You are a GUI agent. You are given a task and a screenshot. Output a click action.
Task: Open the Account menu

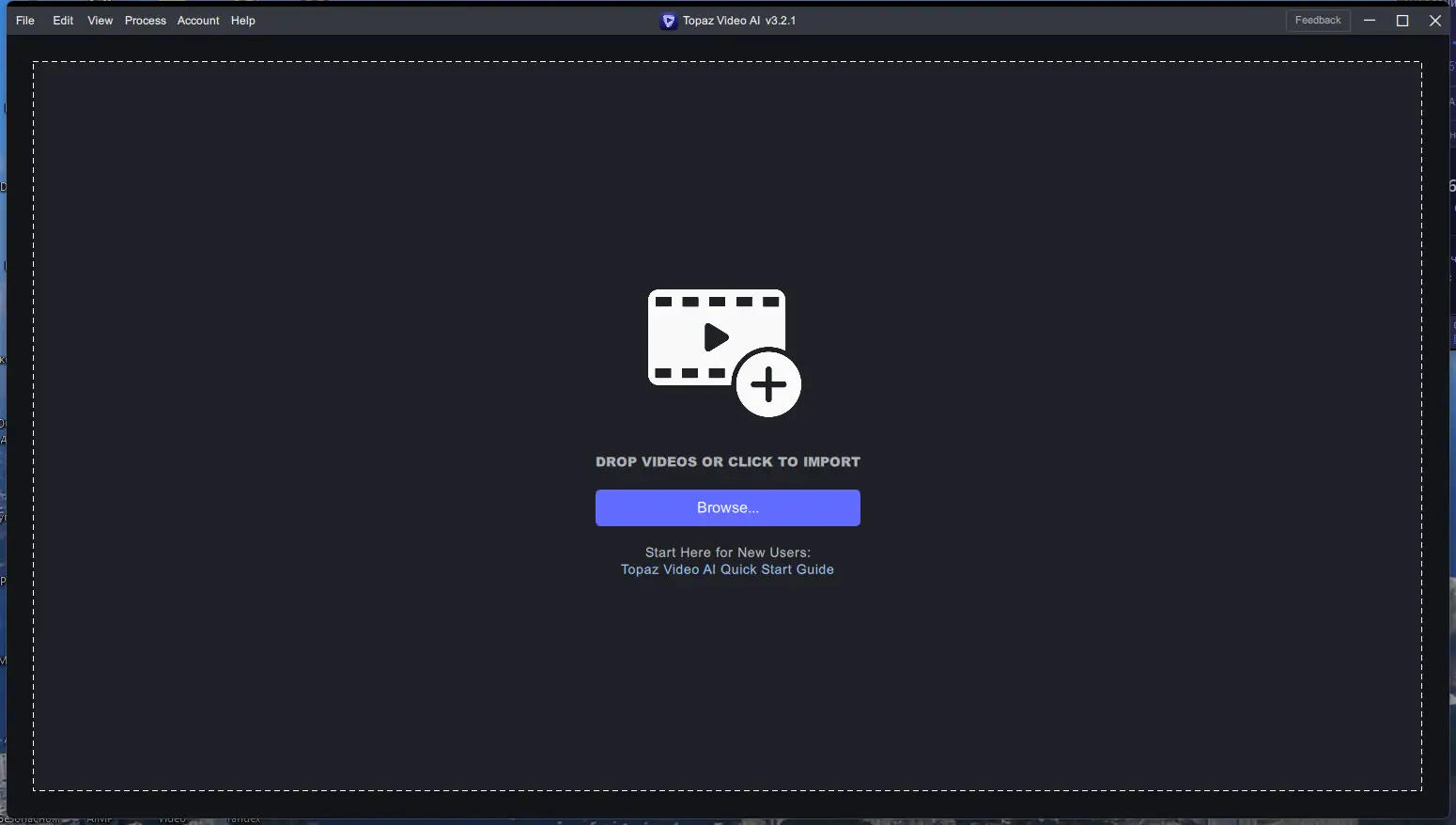pyautogui.click(x=198, y=21)
